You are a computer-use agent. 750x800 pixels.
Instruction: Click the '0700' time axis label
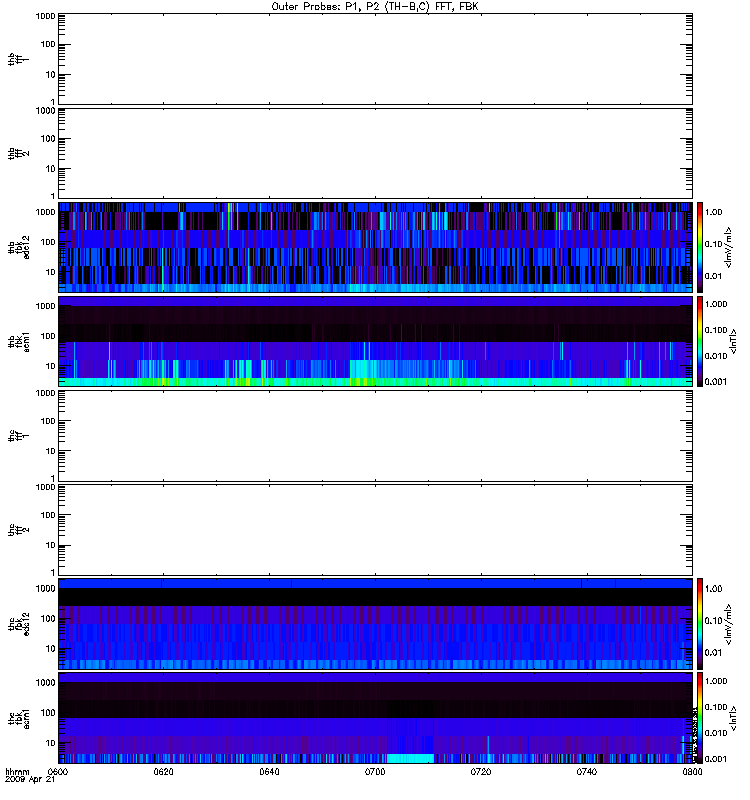click(x=375, y=772)
